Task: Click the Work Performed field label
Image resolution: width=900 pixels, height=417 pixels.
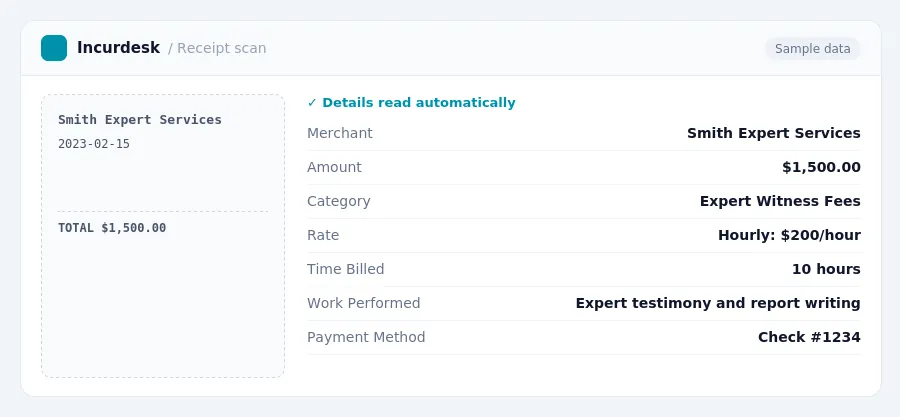Action: point(363,303)
